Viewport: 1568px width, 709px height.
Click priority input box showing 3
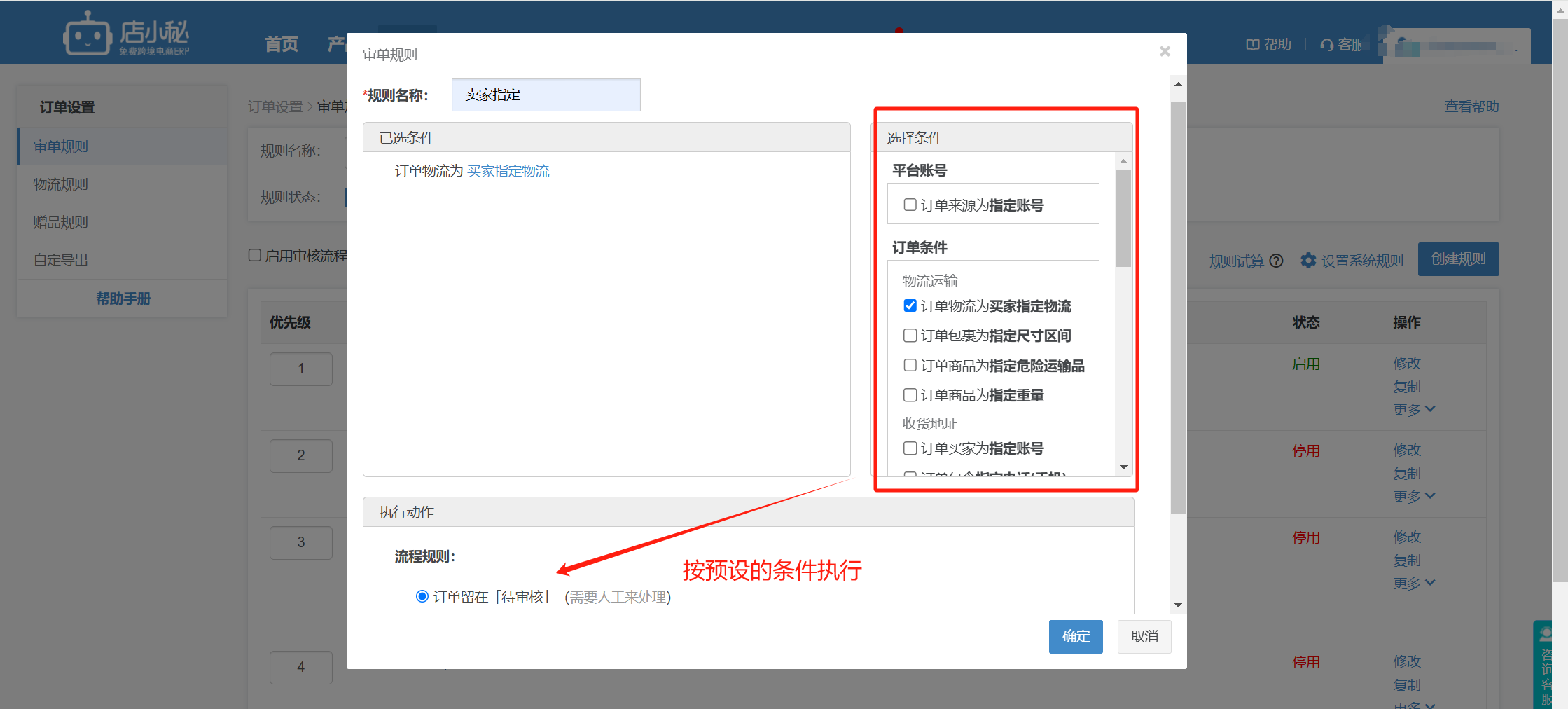coord(301,542)
